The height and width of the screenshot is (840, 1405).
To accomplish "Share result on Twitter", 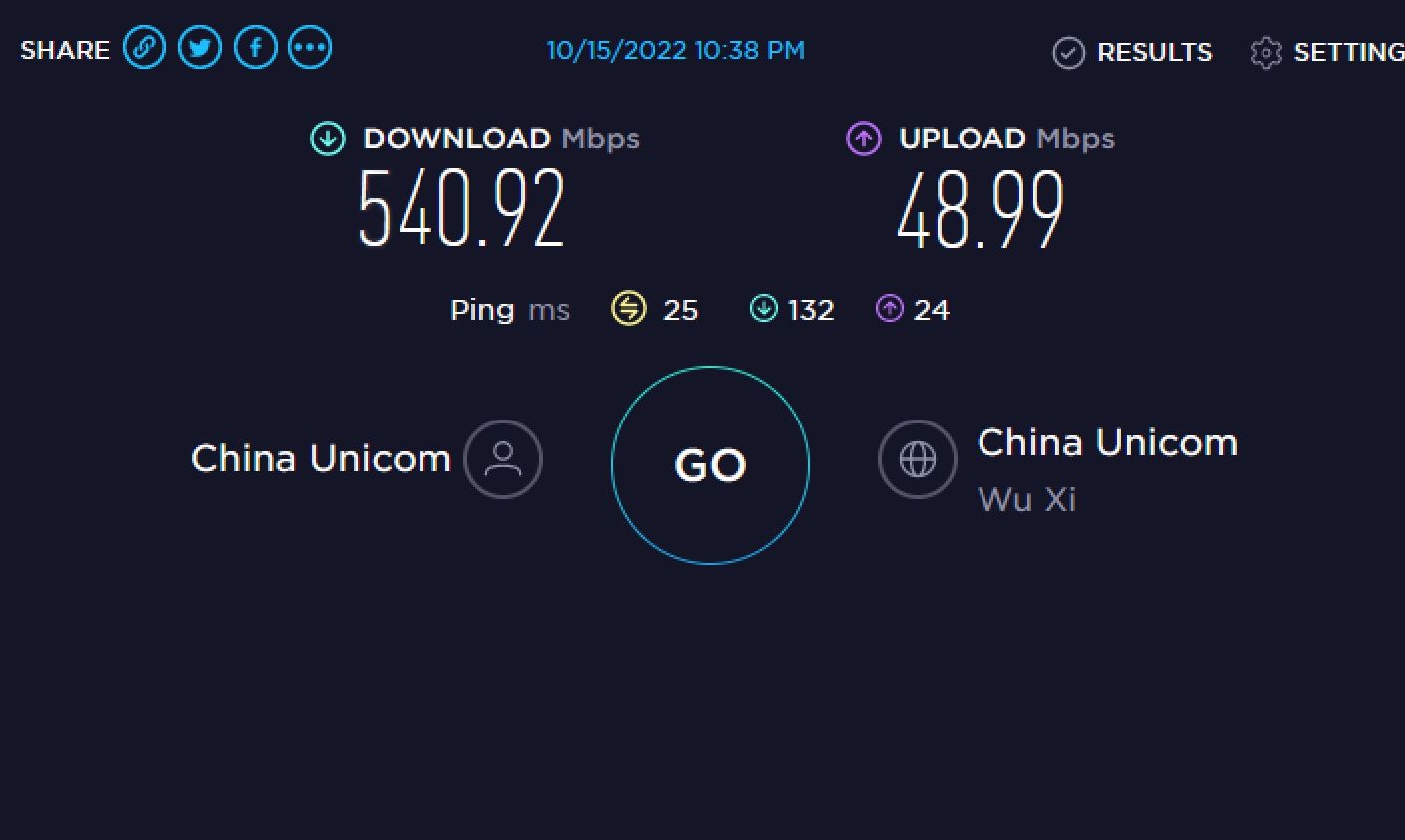I will pyautogui.click(x=200, y=48).
